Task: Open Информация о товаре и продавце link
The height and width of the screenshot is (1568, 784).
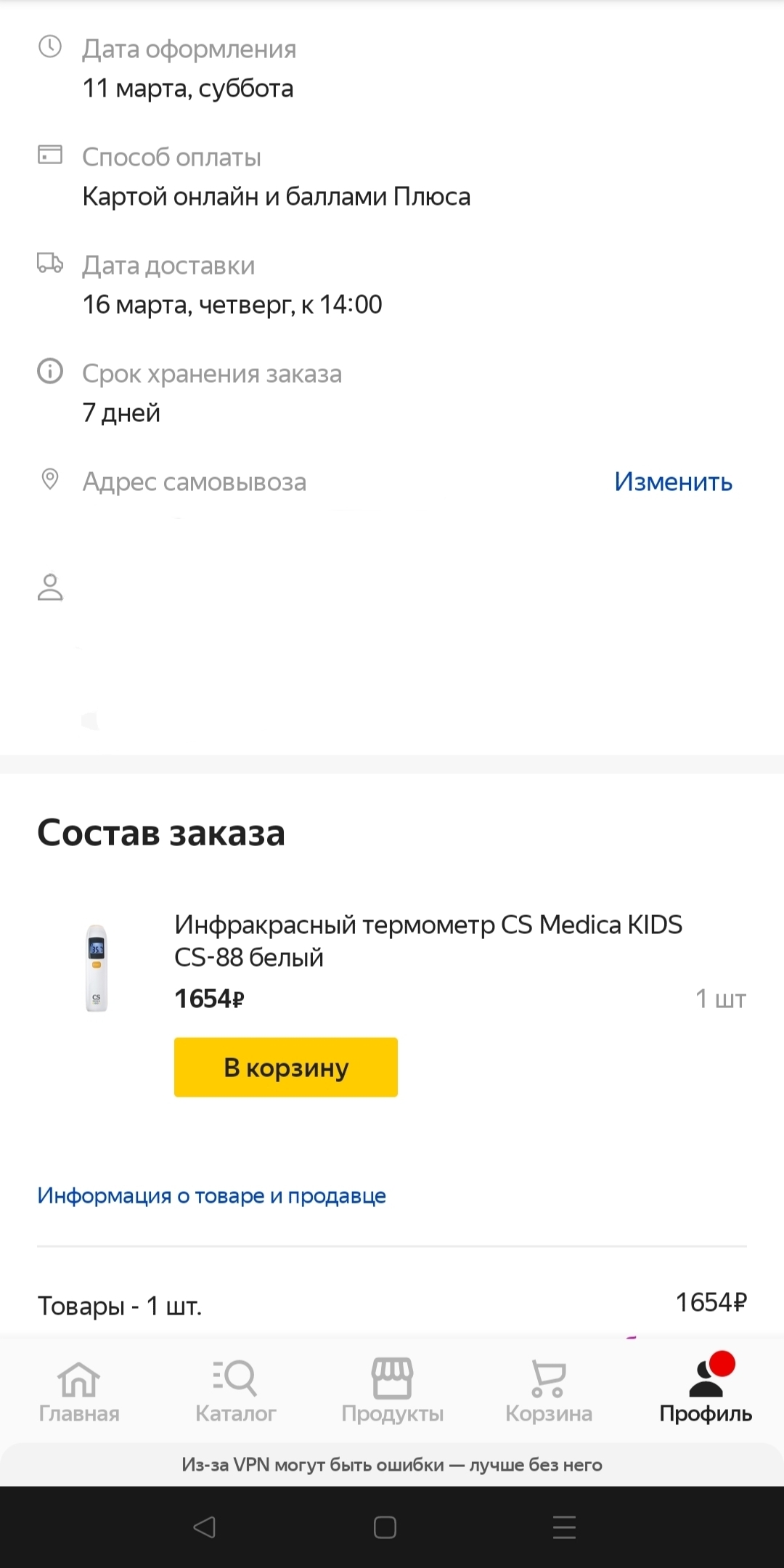Action: point(211,1195)
